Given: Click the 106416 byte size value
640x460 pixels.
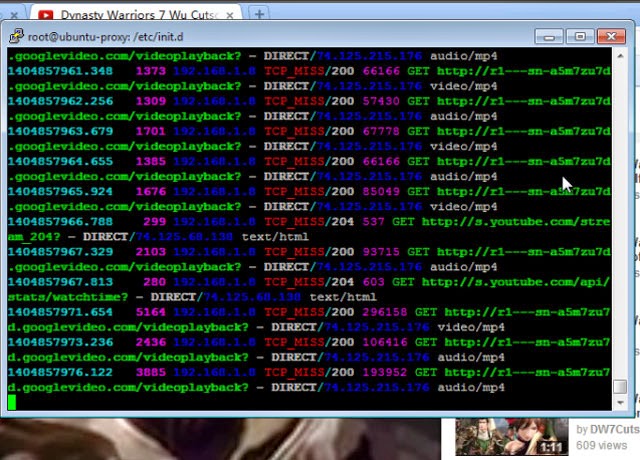Looking at the screenshot, I should (x=385, y=342).
